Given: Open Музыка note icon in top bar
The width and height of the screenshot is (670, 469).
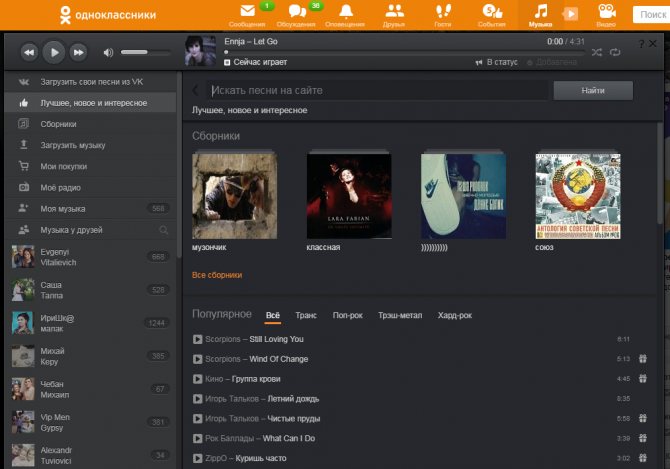Looking at the screenshot, I should (x=541, y=11).
